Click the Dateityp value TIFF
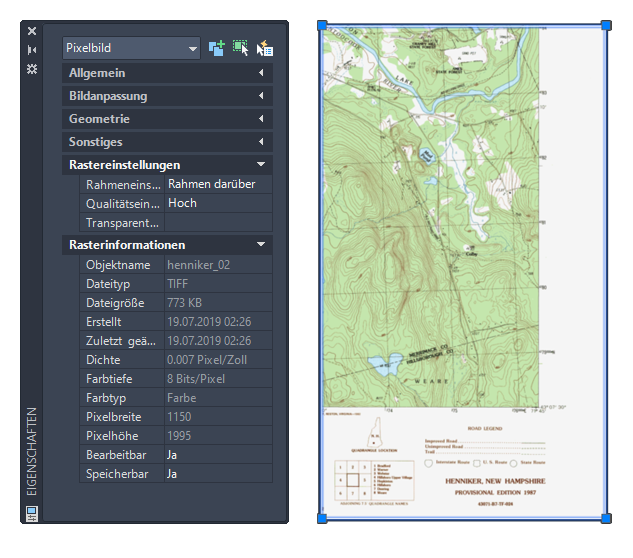Viewport: 633px width, 558px height. click(218, 284)
